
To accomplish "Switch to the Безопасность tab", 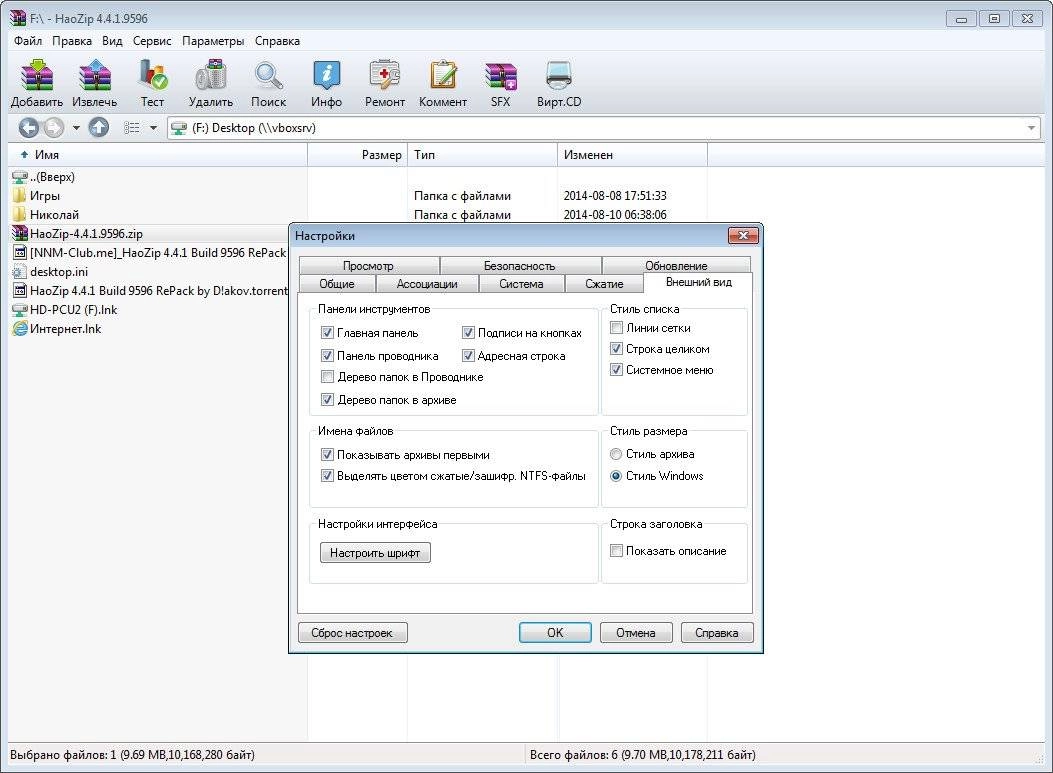I will click(x=520, y=265).
